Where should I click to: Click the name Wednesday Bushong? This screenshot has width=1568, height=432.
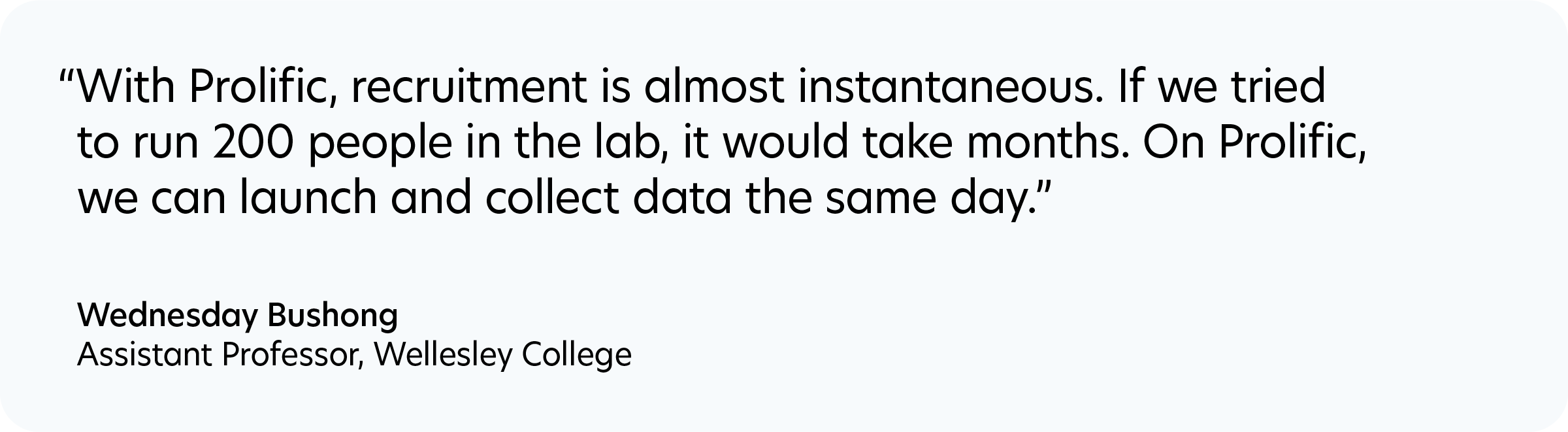(237, 316)
